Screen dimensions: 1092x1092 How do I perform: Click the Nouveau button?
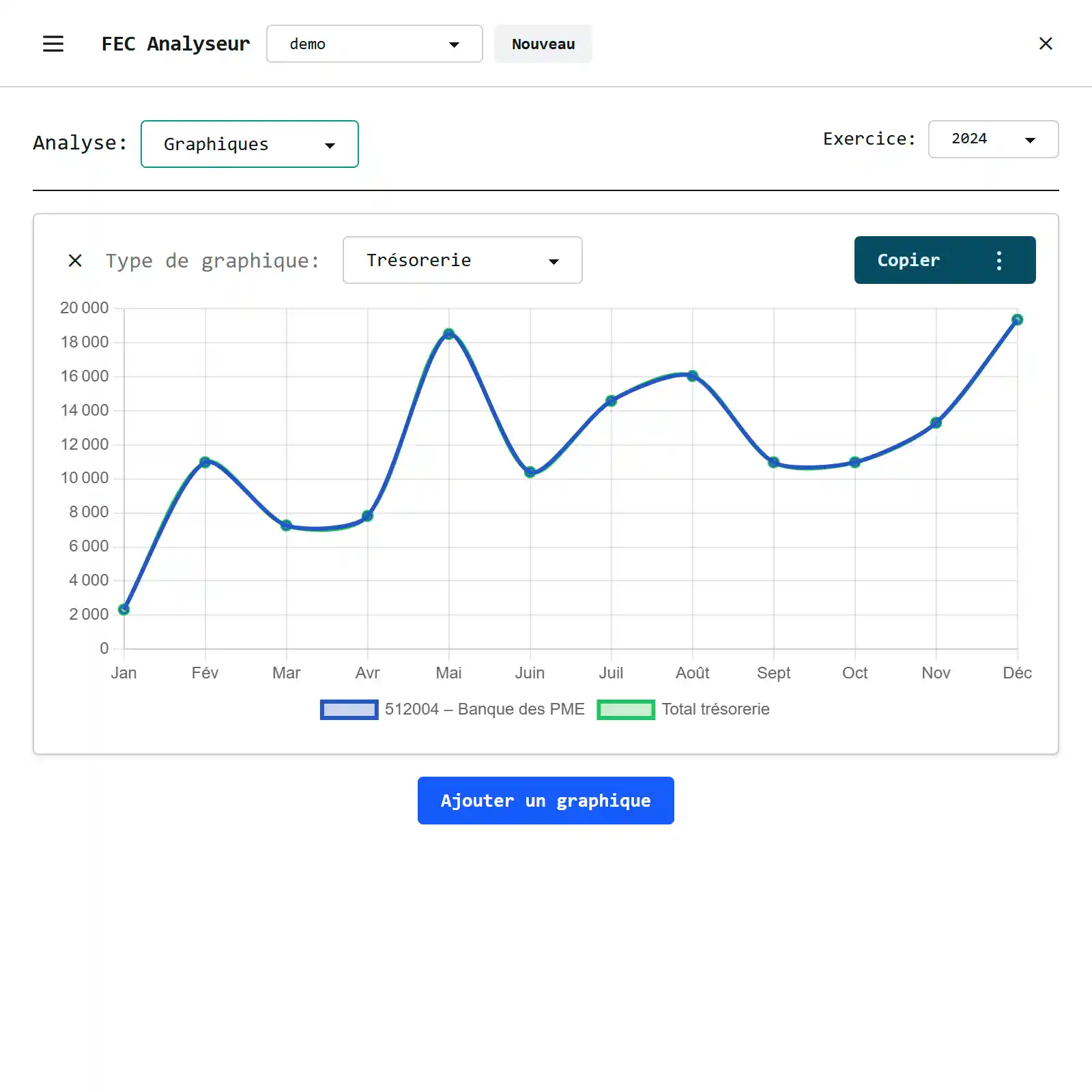pyautogui.click(x=543, y=44)
